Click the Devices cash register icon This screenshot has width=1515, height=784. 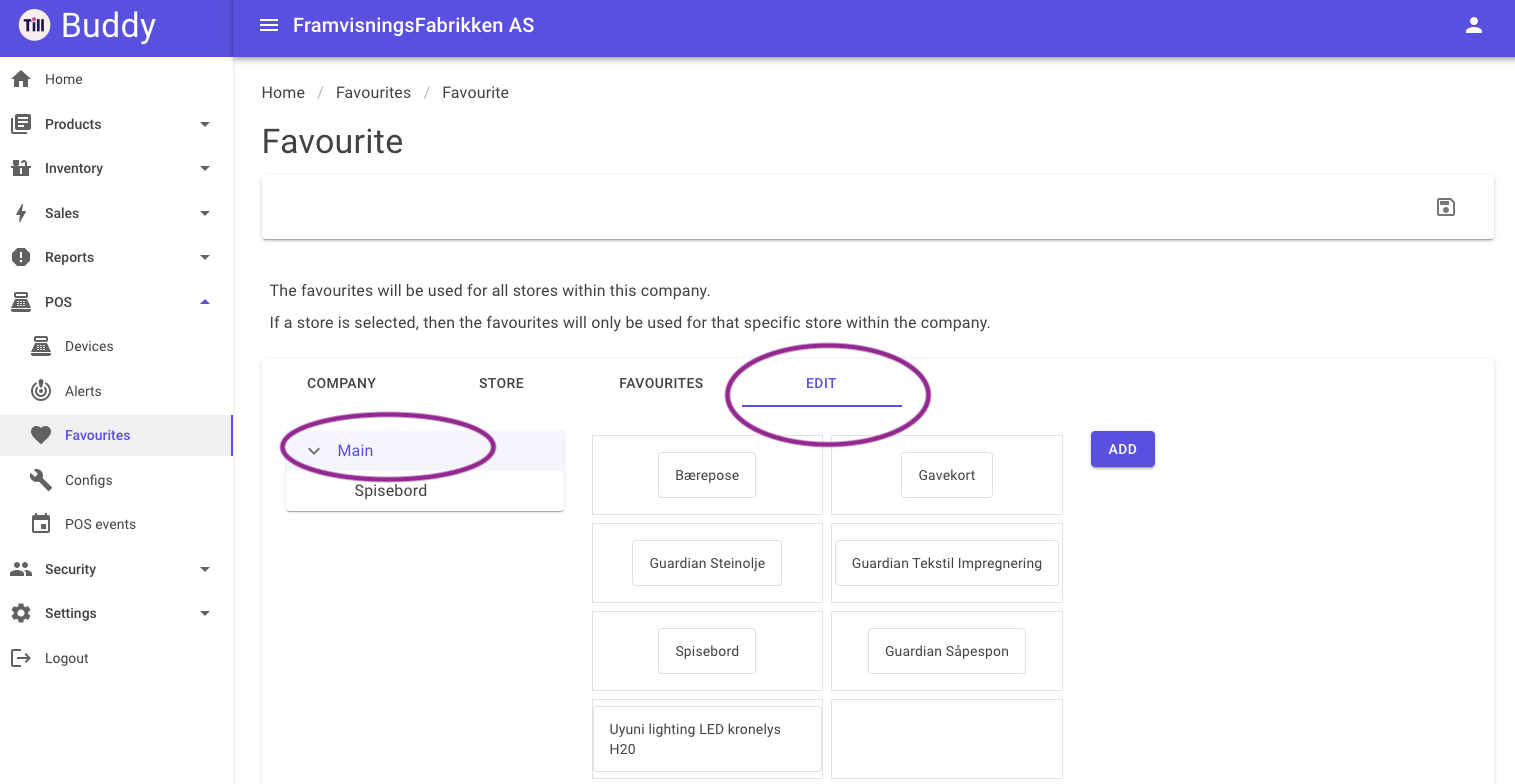[41, 346]
